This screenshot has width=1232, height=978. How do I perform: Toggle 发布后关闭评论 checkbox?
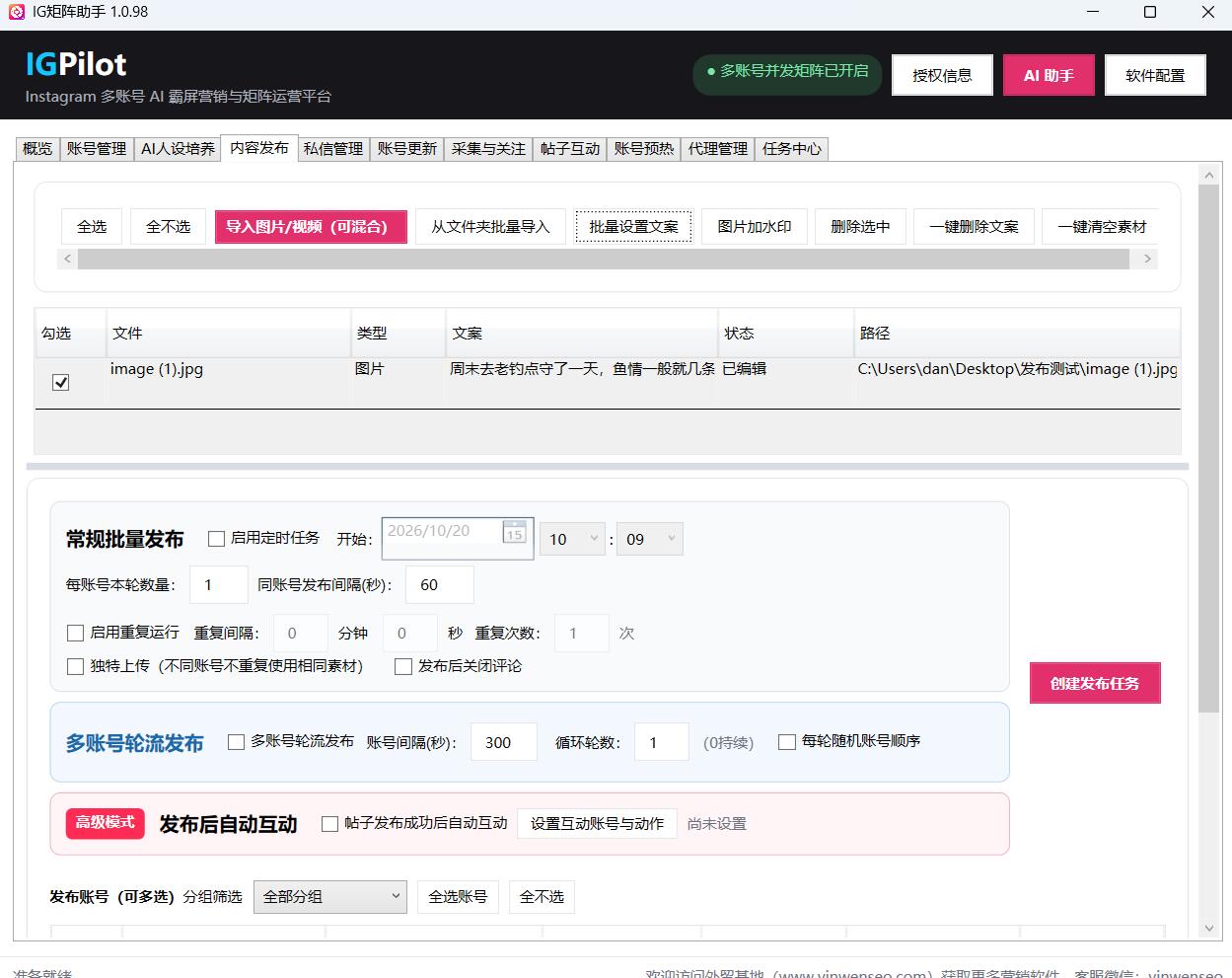[x=402, y=666]
